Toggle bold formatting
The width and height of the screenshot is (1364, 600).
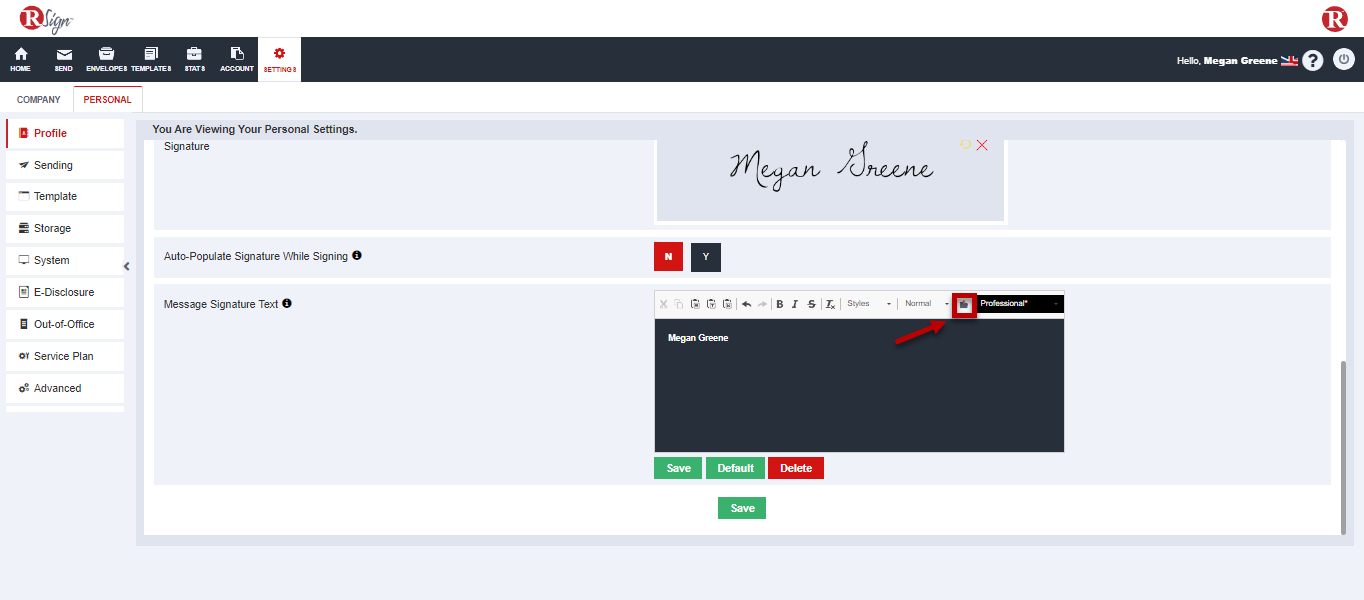(780, 304)
